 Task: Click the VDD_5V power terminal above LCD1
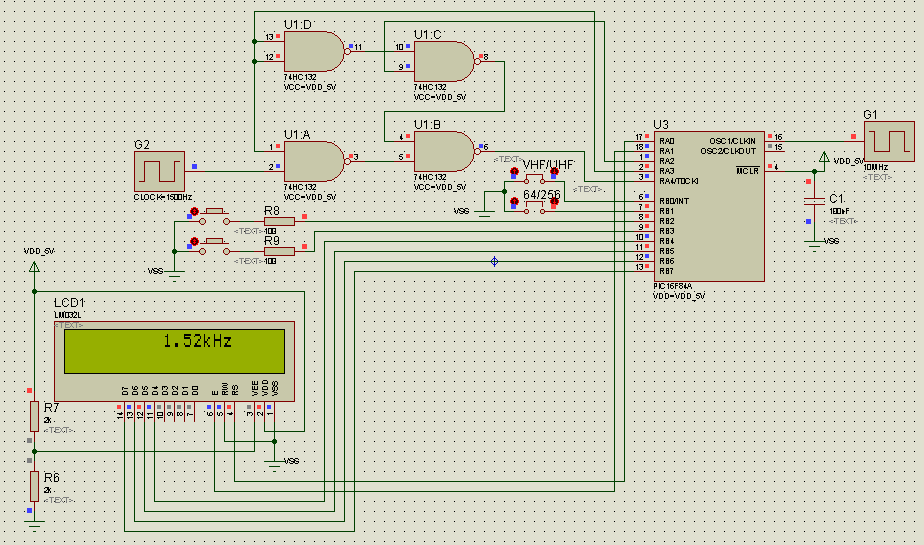pyautogui.click(x=34, y=267)
